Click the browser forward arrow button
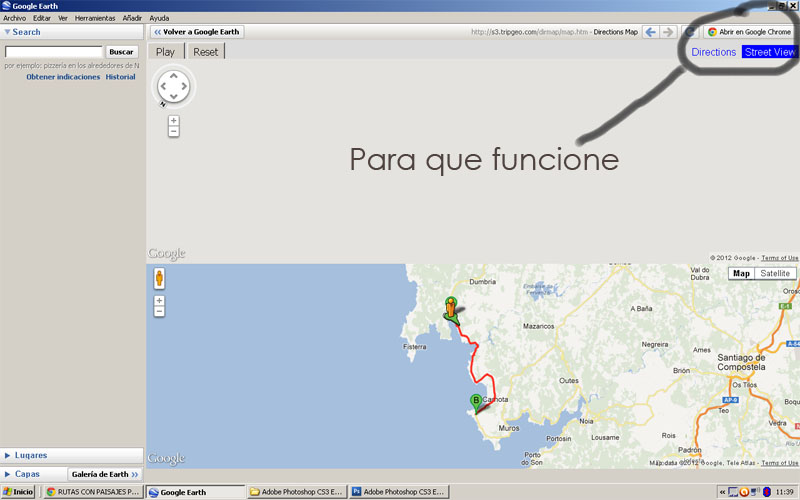Screen dimensions: 800x500 (x=670, y=32)
